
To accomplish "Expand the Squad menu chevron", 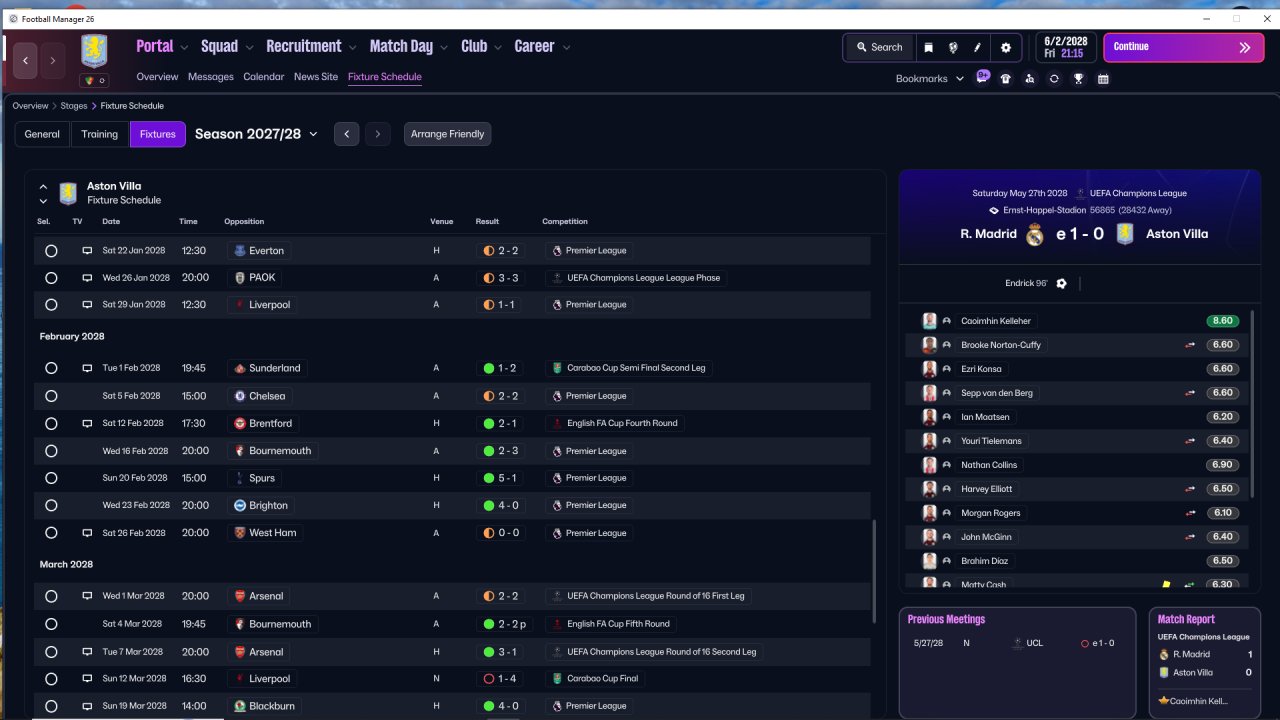I will 249,47.
